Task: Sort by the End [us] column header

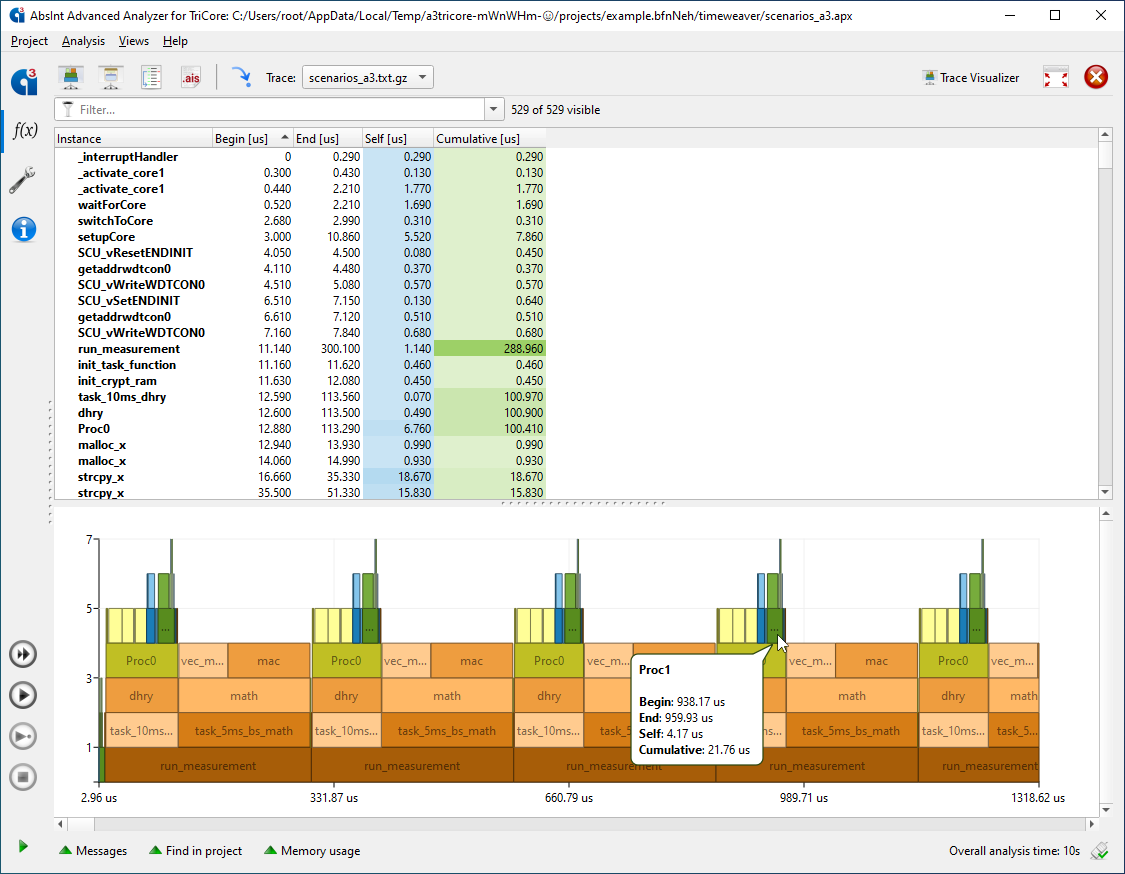Action: point(327,138)
